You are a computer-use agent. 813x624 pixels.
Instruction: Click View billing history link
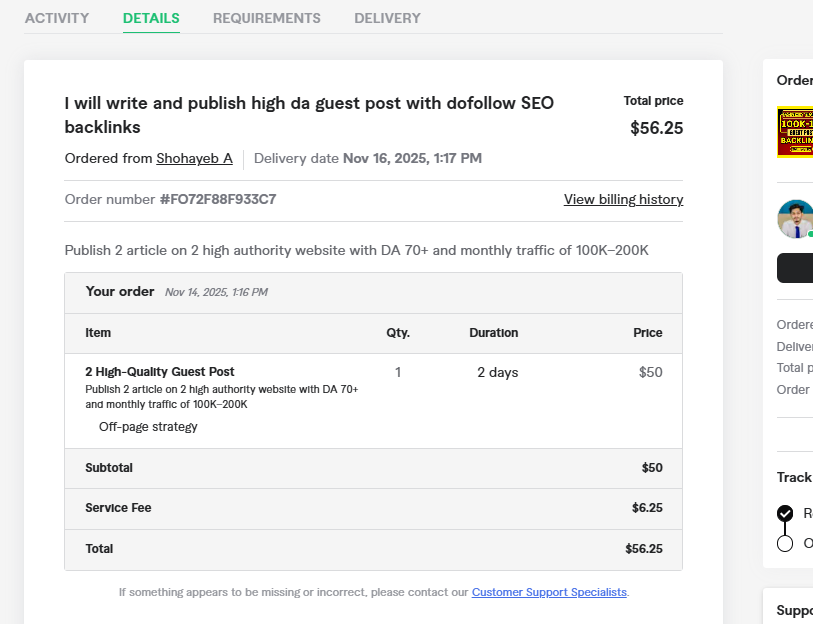[623, 199]
